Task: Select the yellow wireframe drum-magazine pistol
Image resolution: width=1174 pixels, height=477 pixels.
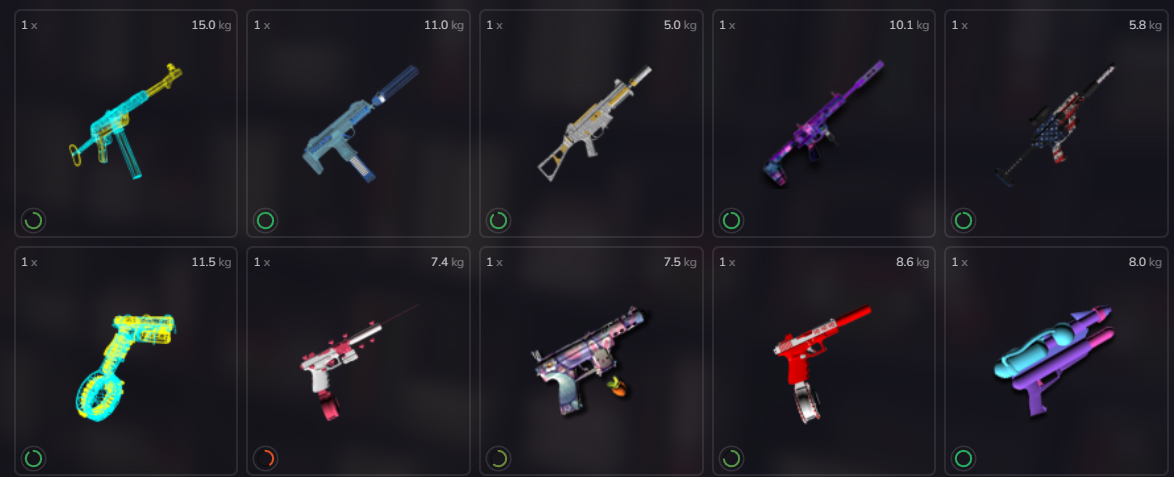Action: click(x=125, y=366)
